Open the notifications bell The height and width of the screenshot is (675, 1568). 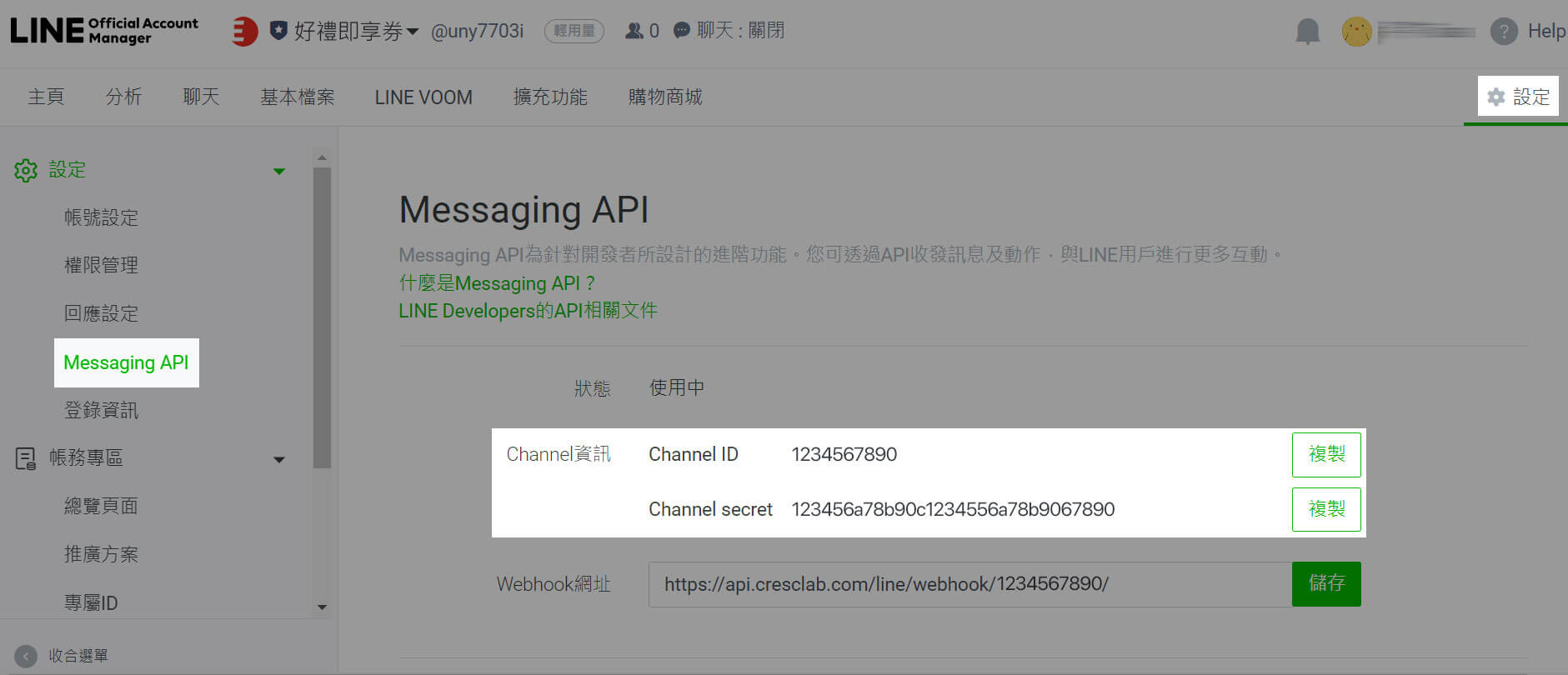[1308, 32]
